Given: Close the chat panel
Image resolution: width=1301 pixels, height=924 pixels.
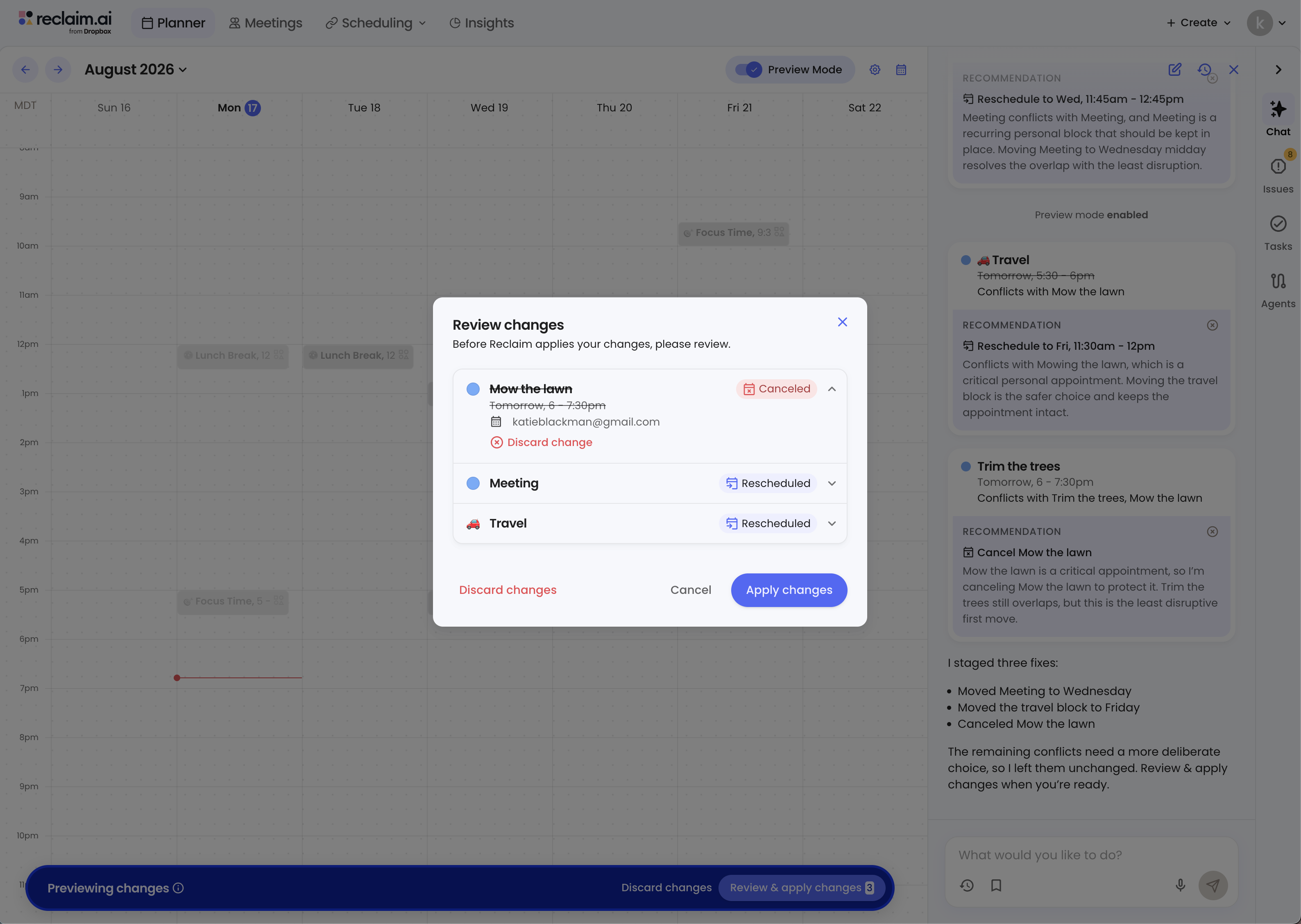Looking at the screenshot, I should click(x=1233, y=69).
